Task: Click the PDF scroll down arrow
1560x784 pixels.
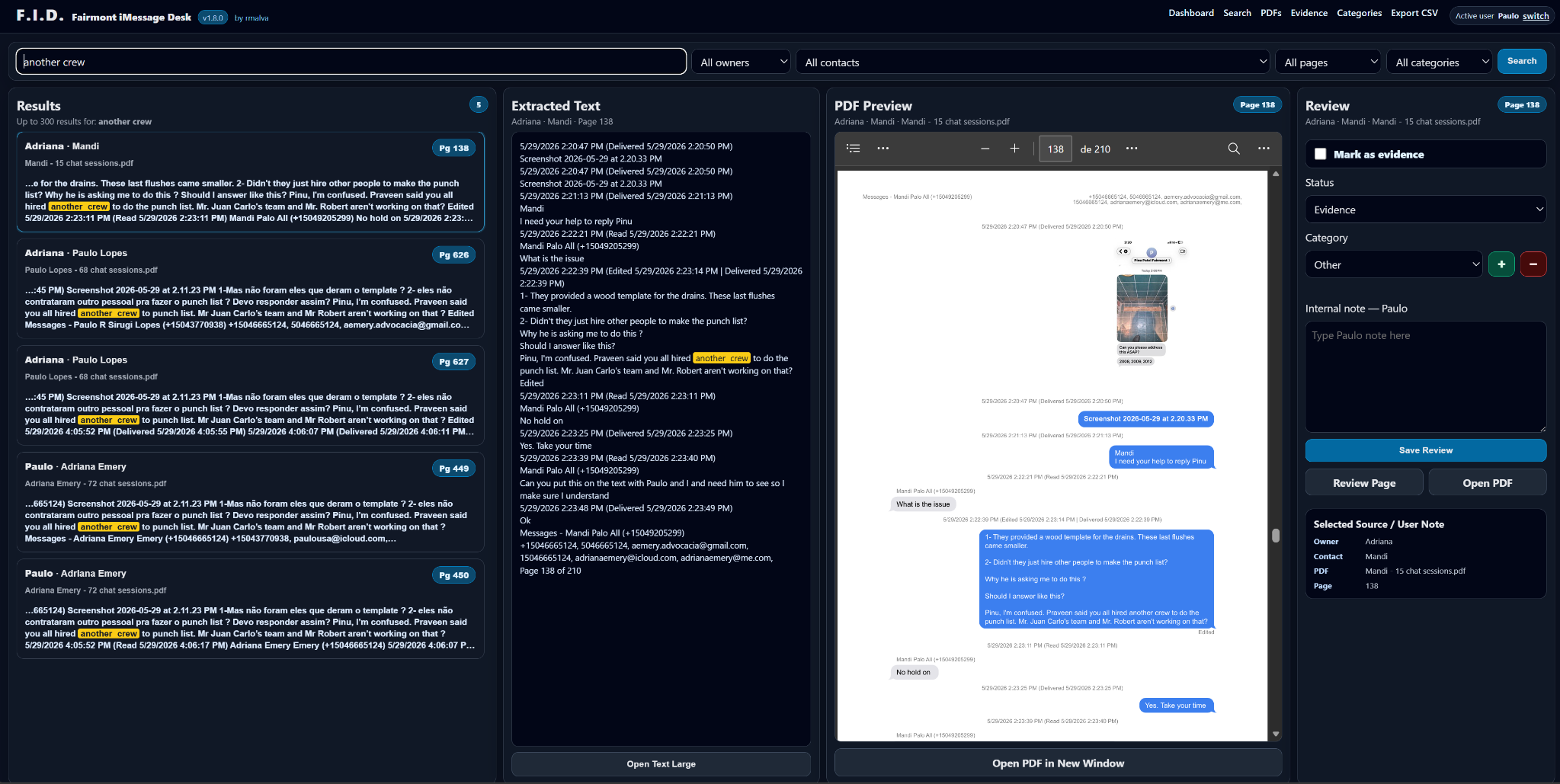Action: [x=1276, y=734]
